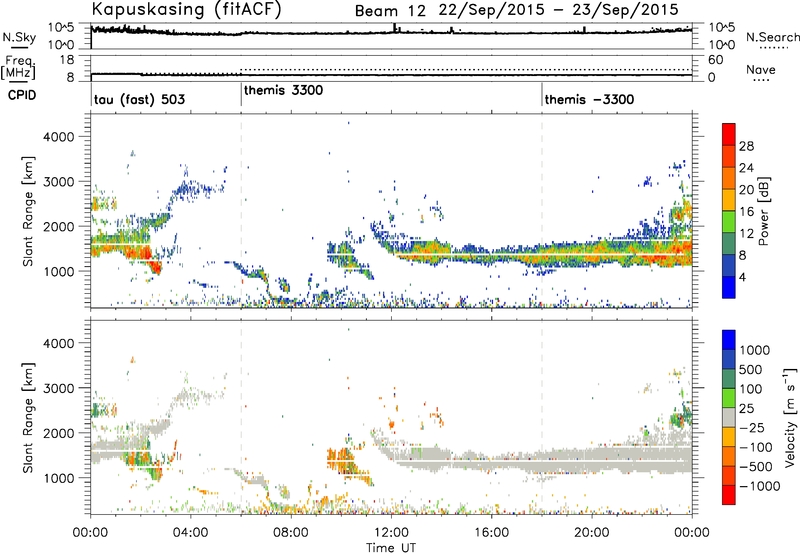Image resolution: width=800 pixels, height=554 pixels.
Task: Click the 'themis 3300' CPID marker
Action: (283, 91)
